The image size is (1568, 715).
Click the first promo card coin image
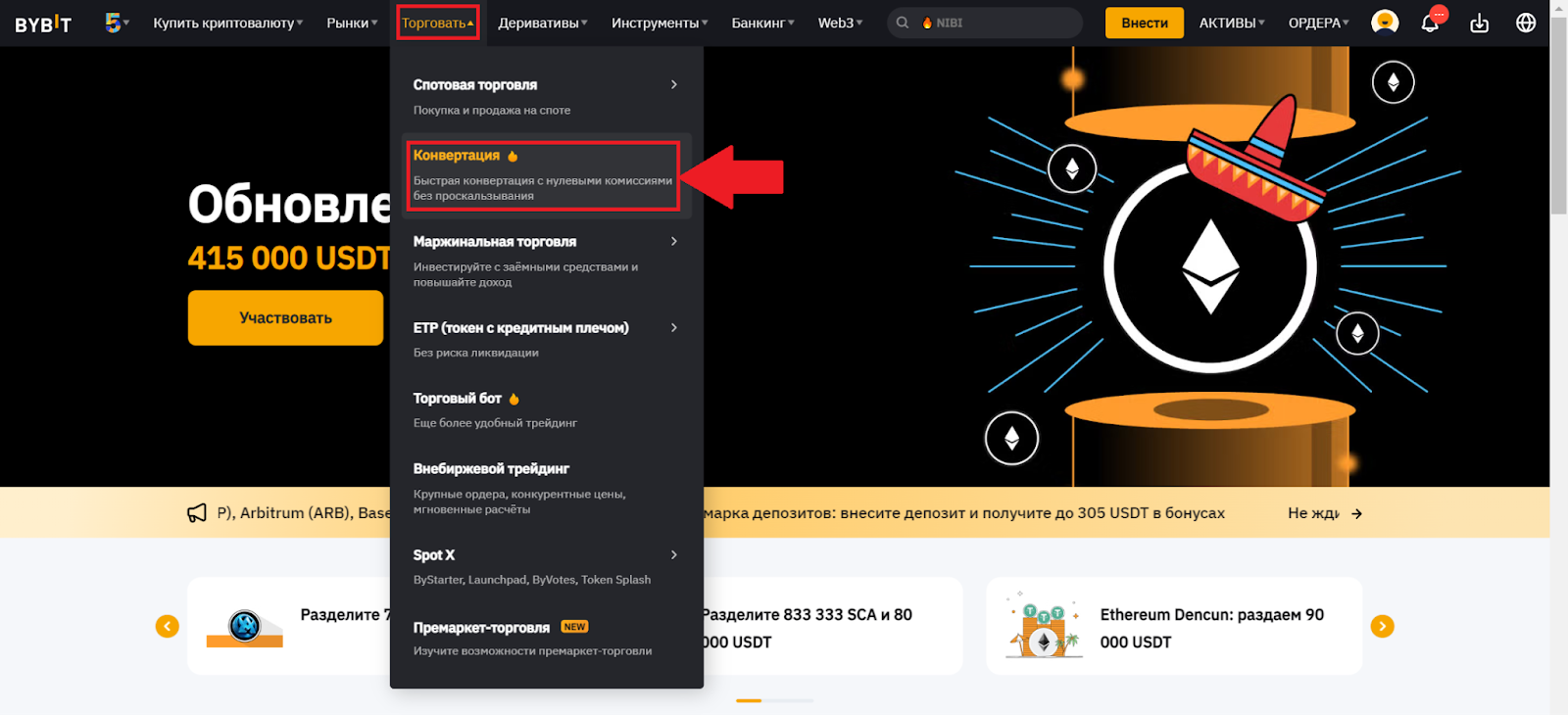point(244,627)
